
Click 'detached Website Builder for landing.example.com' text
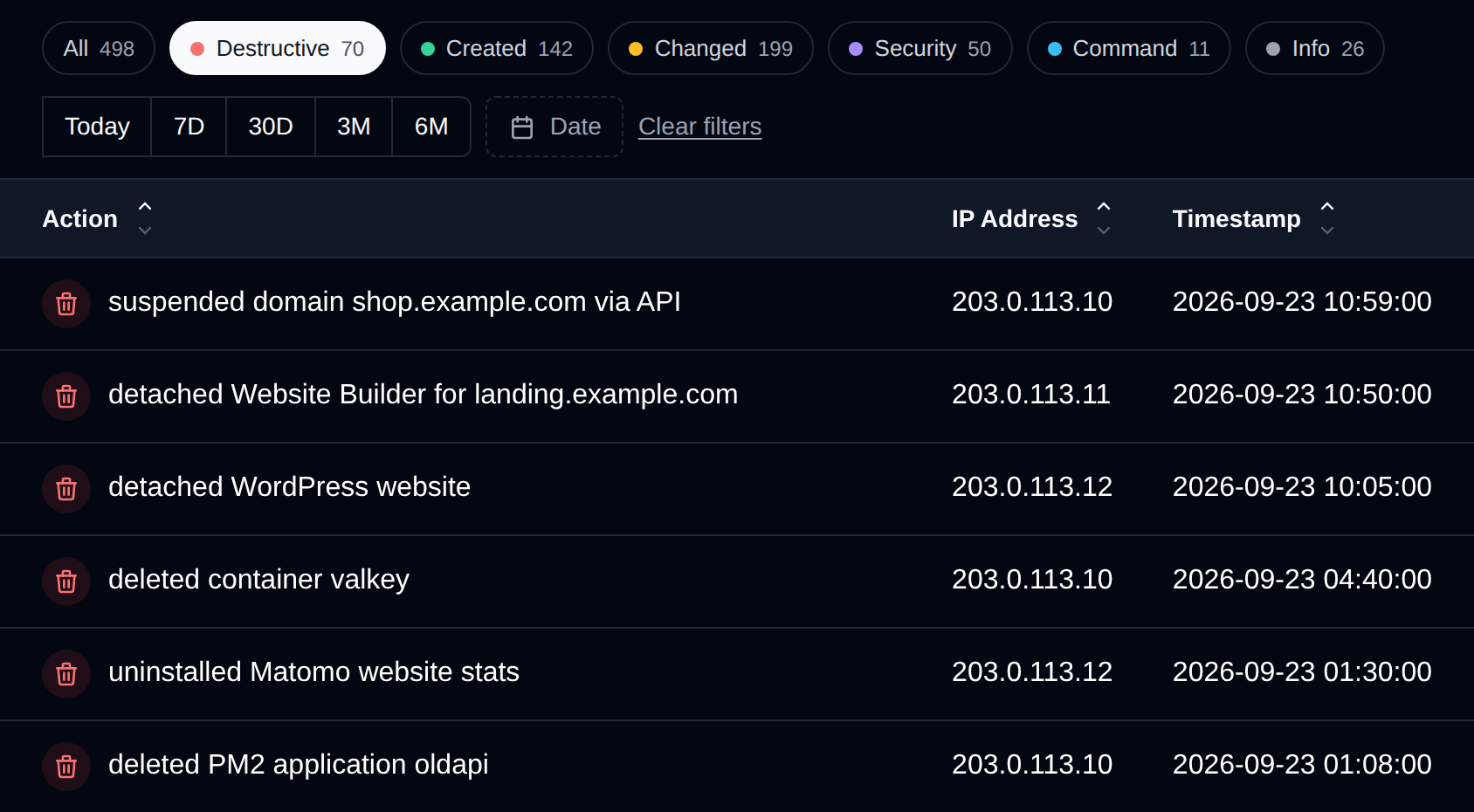424,395
